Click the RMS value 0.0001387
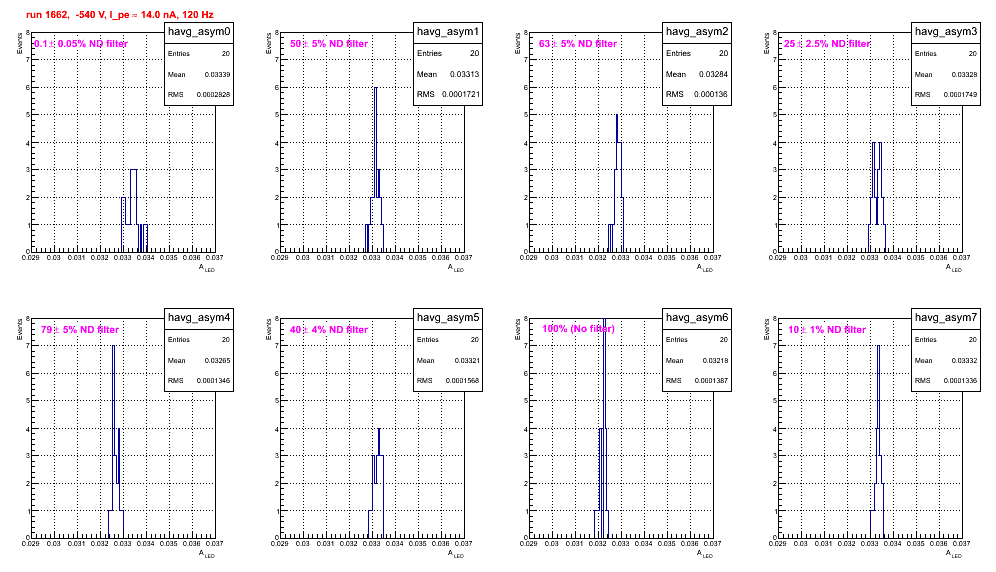The image size is (996, 572). click(x=711, y=381)
